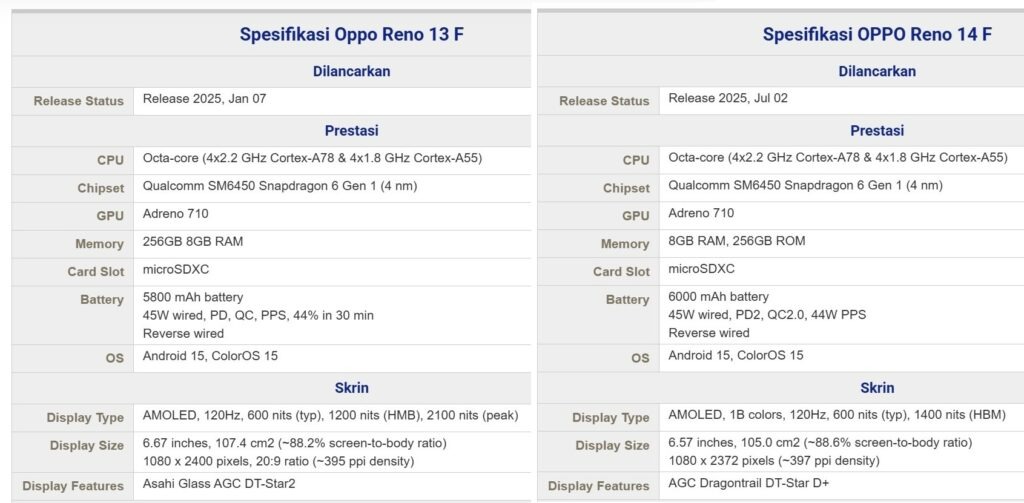Select the CPU label in Reno 14 F table
Viewport: 1024px width, 503px height.
(x=636, y=161)
